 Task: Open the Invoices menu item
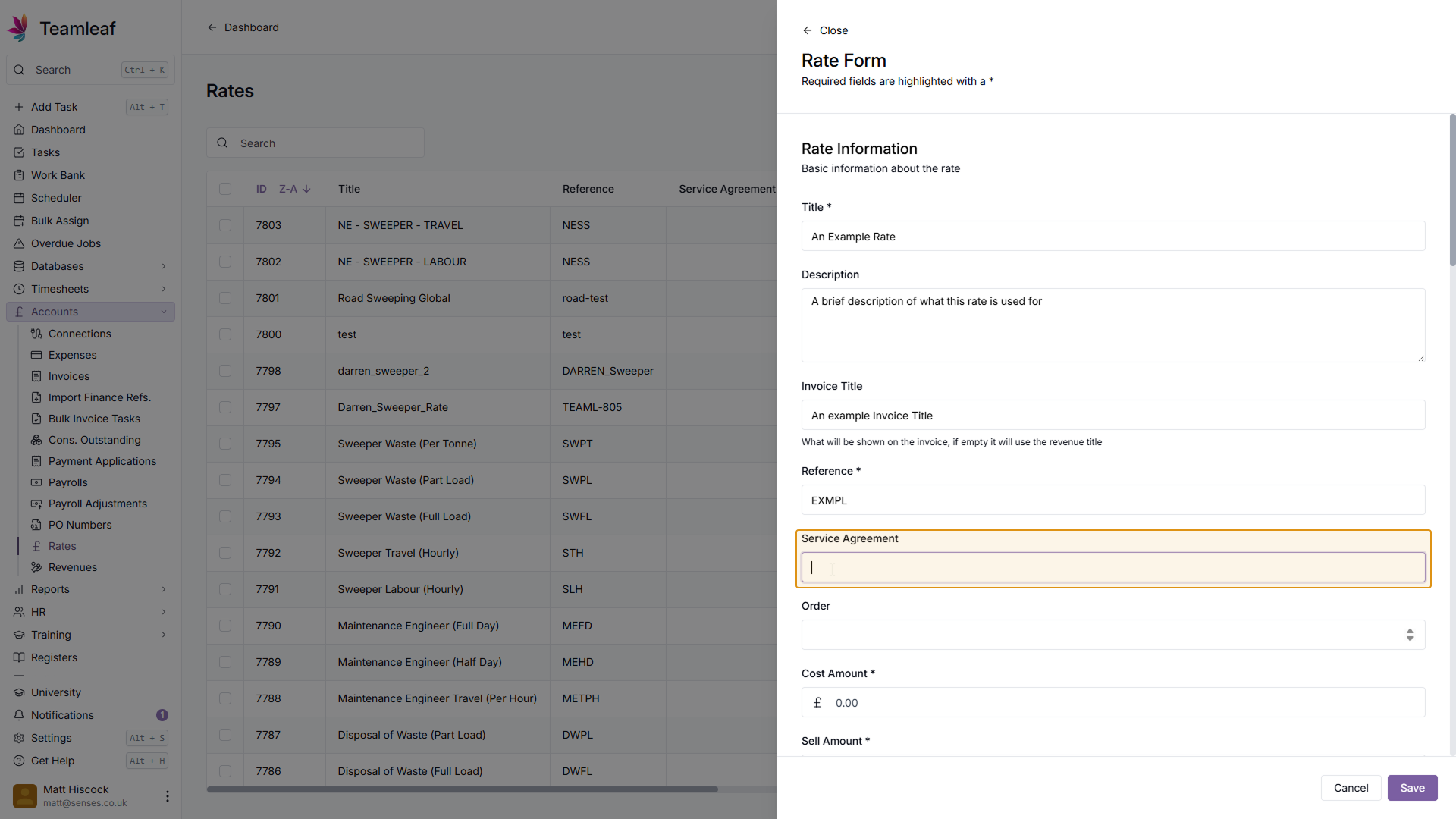point(68,376)
